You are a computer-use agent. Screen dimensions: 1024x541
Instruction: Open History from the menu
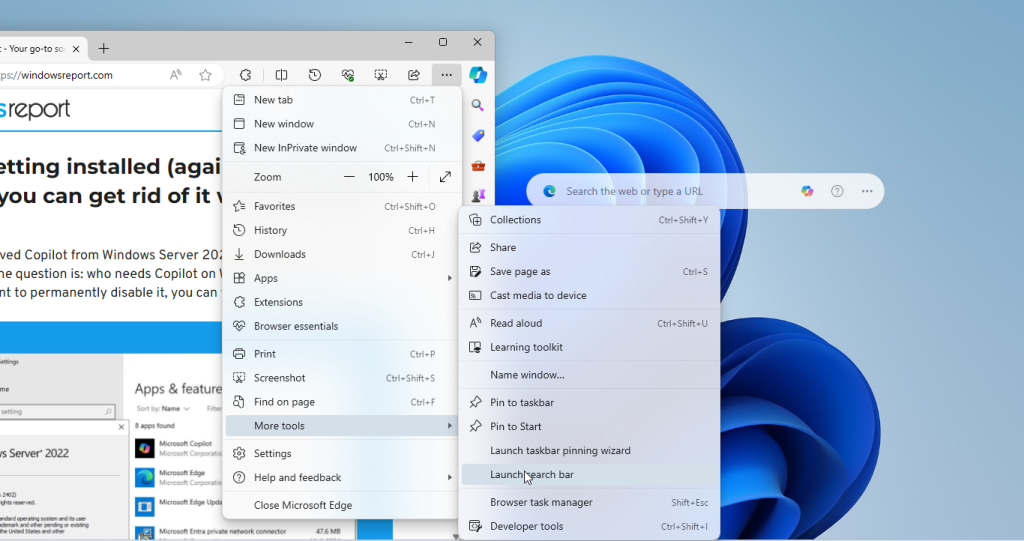point(342,231)
